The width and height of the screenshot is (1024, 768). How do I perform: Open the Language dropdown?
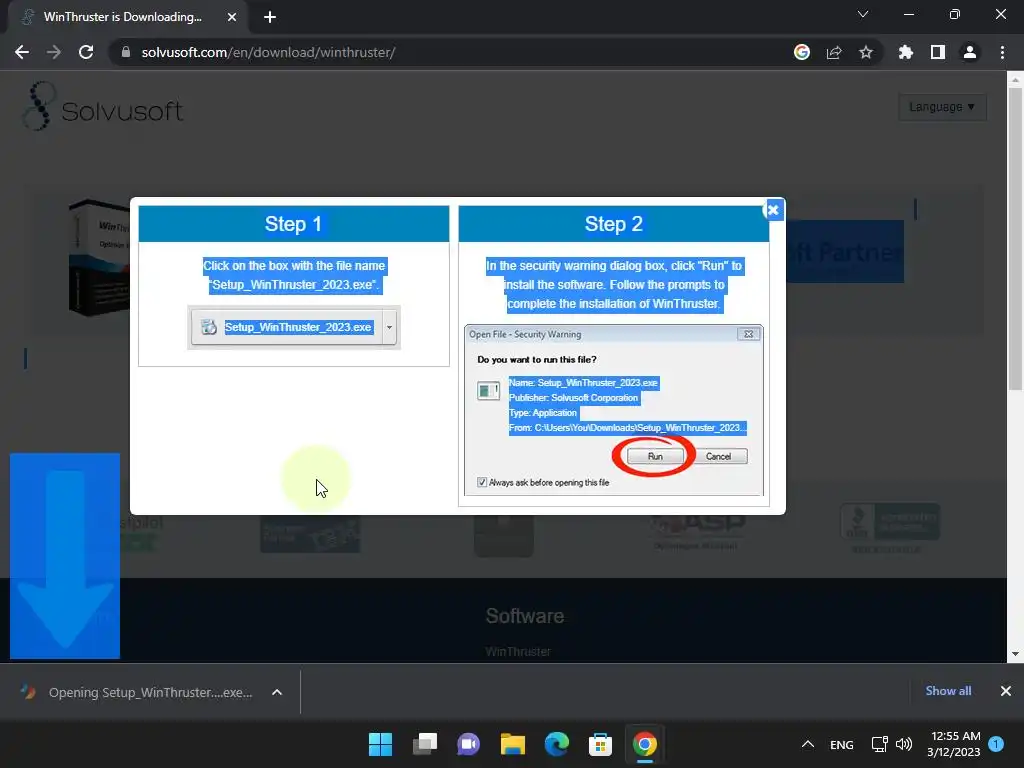point(942,107)
